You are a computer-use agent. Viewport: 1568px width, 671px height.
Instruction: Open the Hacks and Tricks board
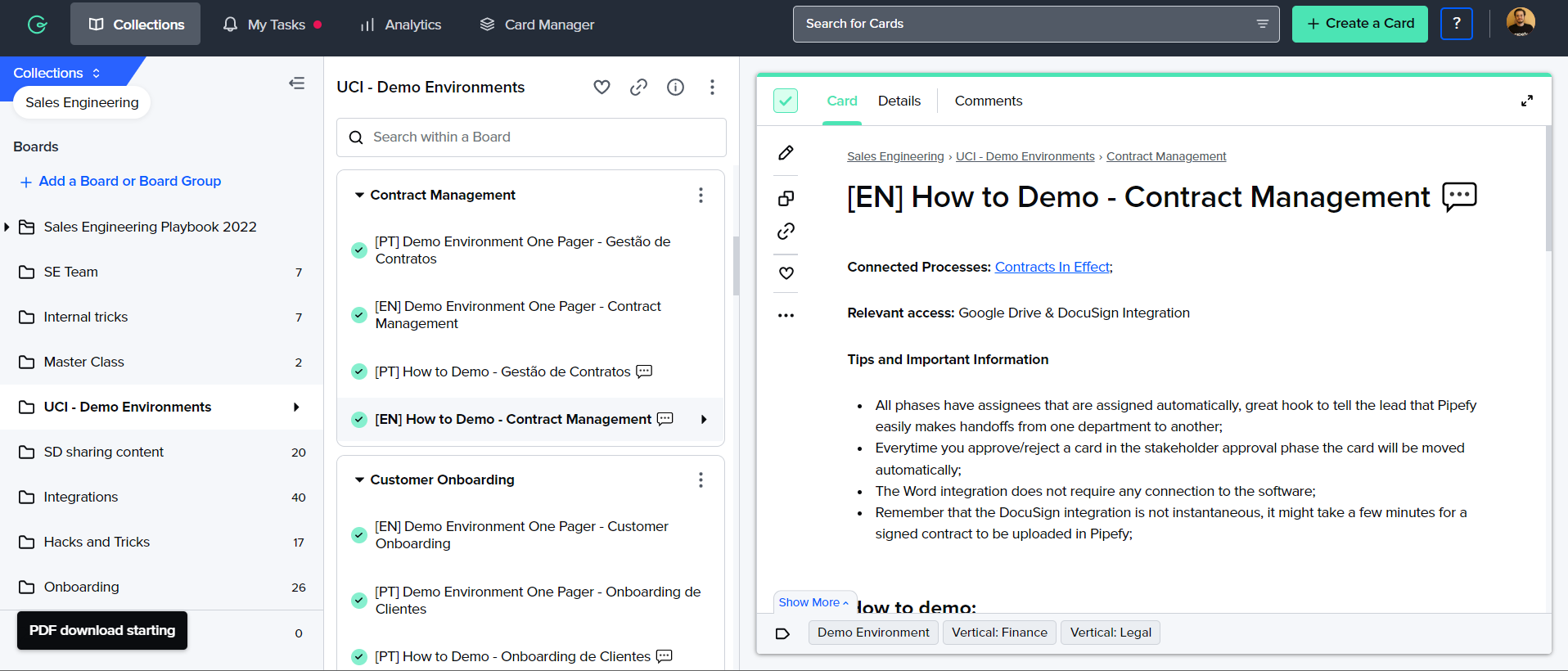(x=162, y=542)
